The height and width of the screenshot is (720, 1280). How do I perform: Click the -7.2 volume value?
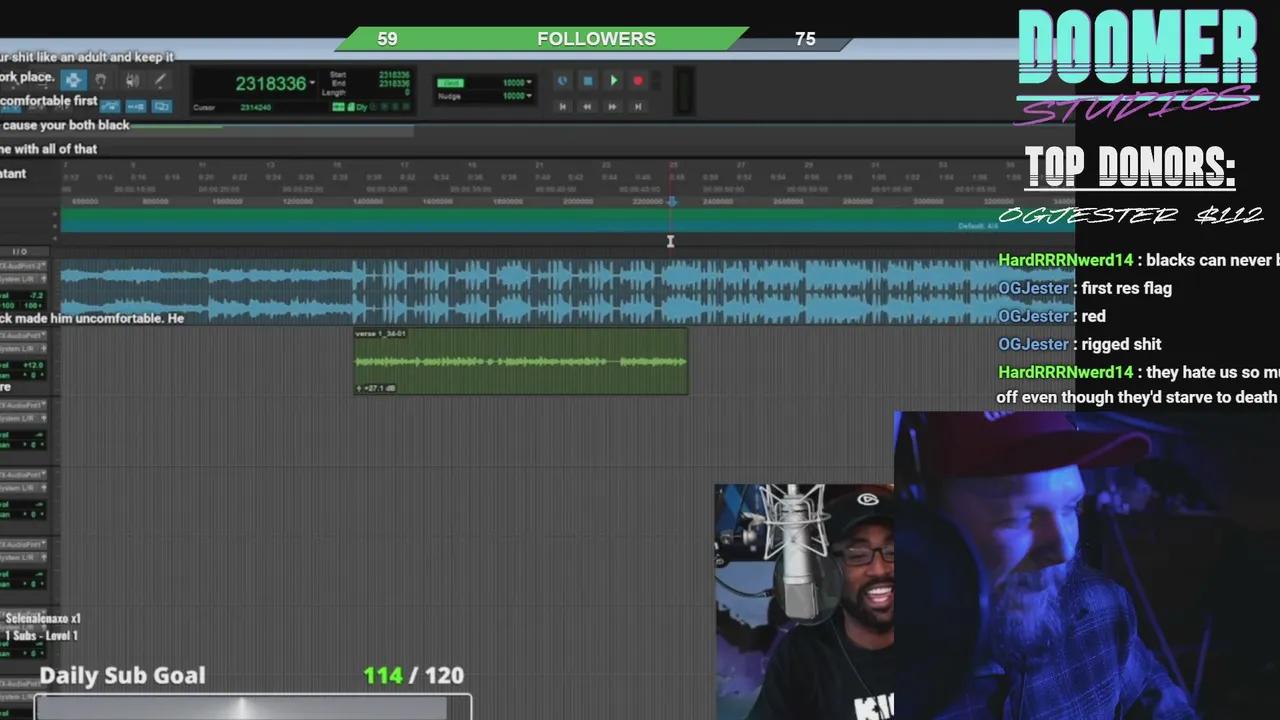click(x=36, y=296)
